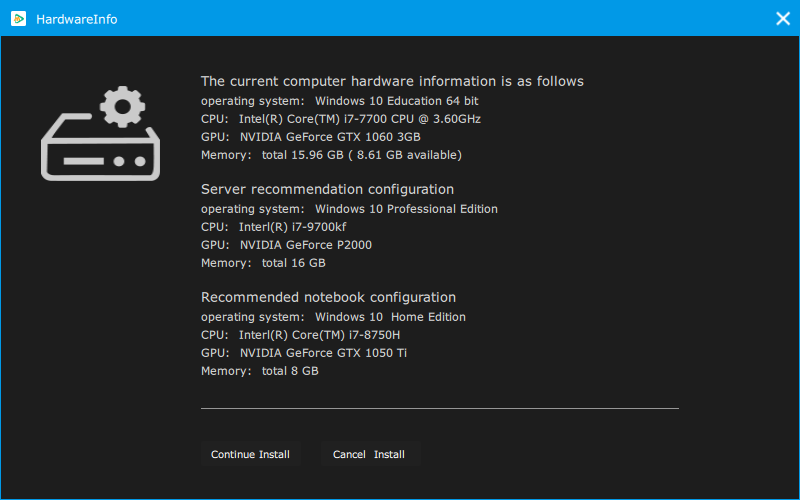
Task: Click the HardwareInfo app icon in title bar
Action: tap(18, 19)
